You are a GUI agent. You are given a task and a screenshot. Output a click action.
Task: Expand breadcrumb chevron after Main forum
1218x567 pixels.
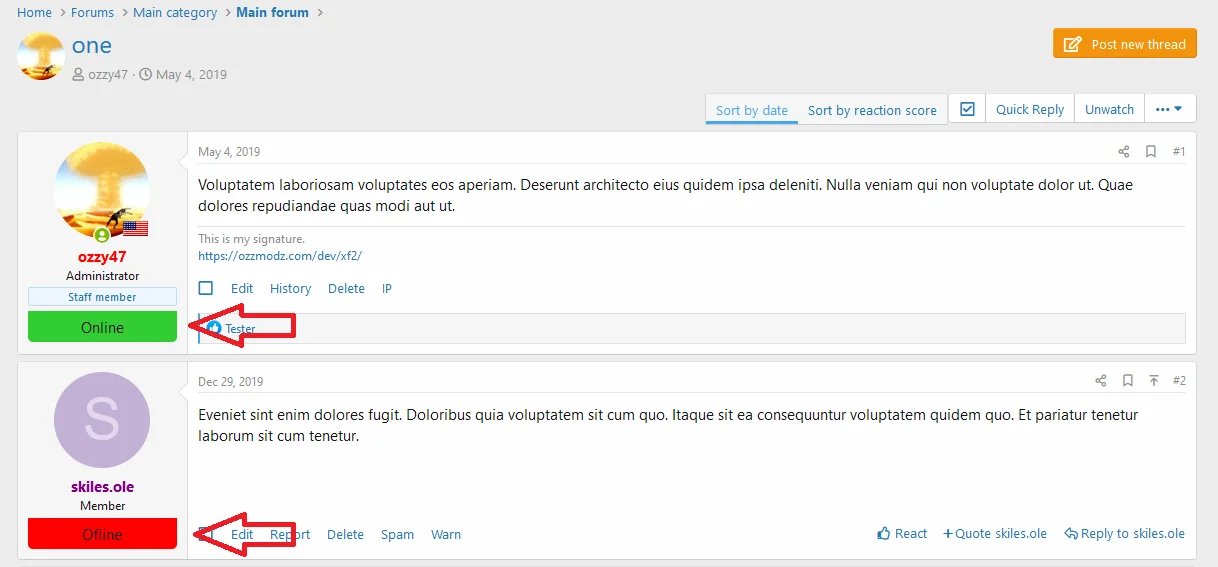[320, 13]
